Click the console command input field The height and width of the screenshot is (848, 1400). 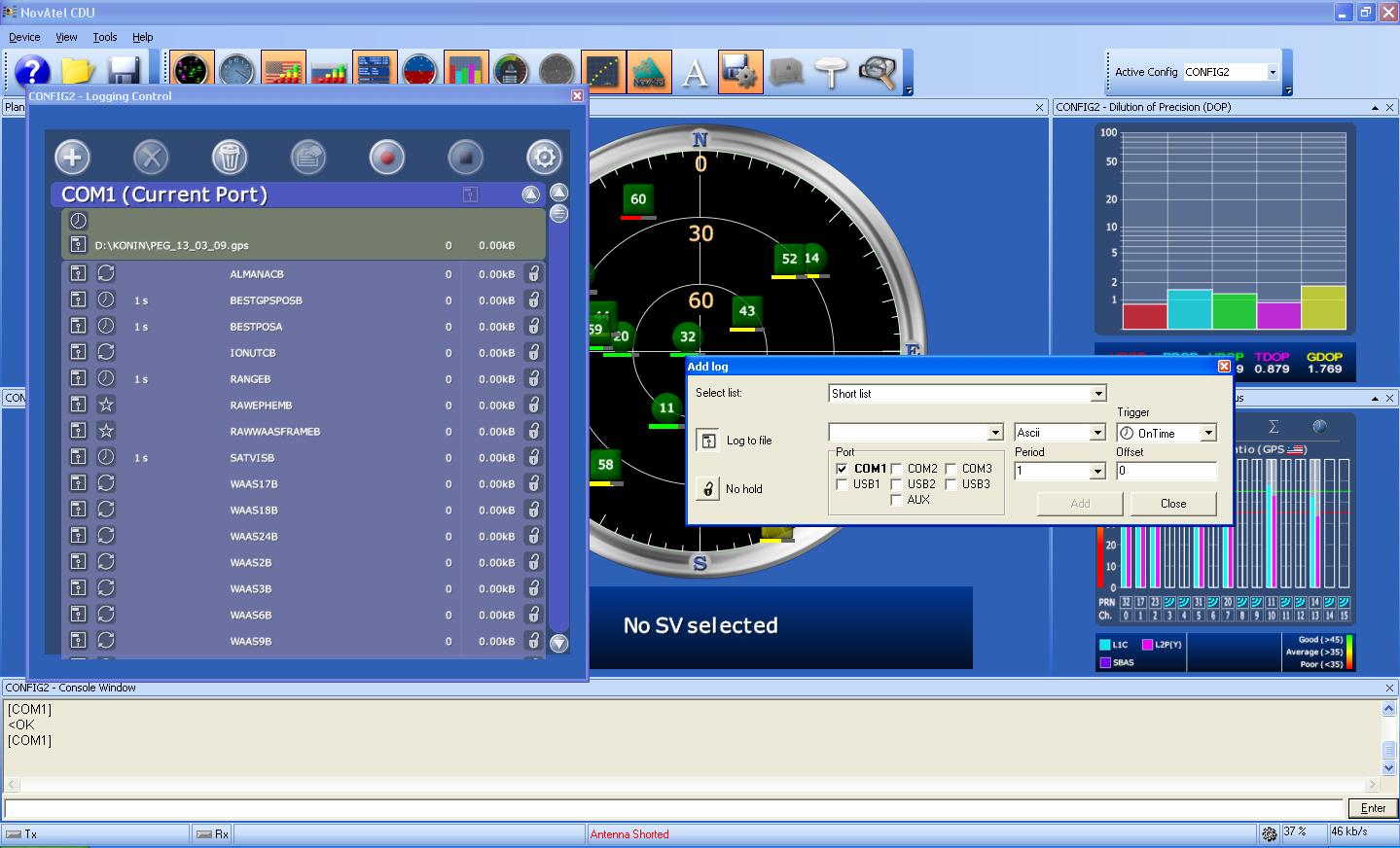point(673,808)
